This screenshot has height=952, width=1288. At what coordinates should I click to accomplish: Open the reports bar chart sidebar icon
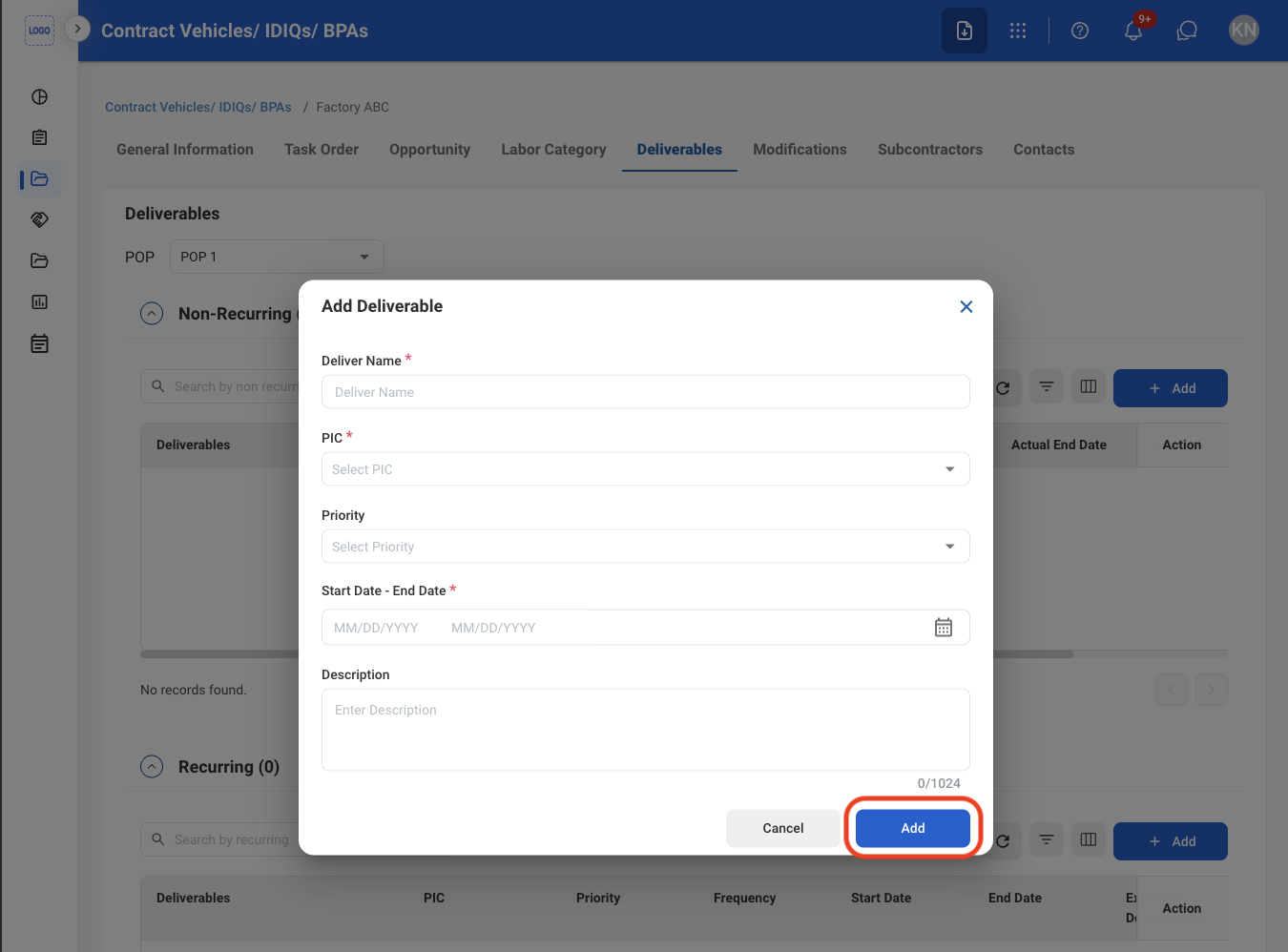coord(39,301)
